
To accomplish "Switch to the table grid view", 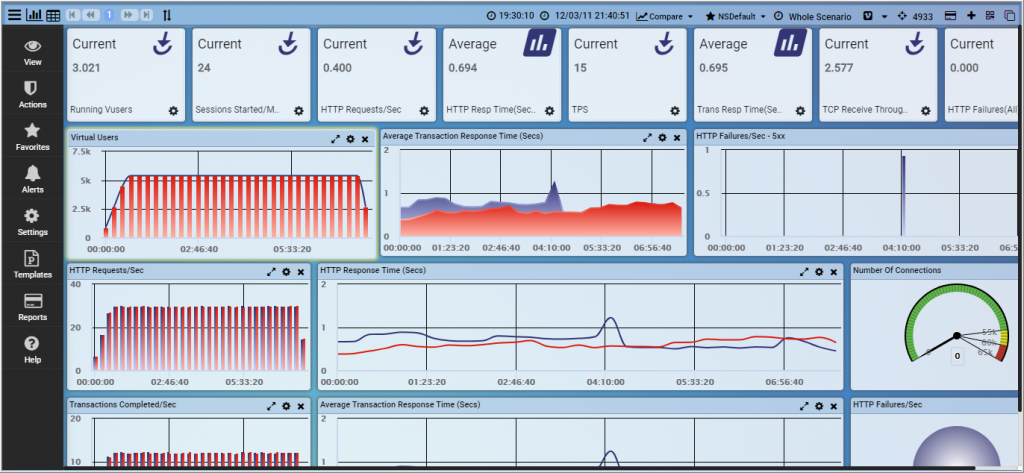I will 53,15.
